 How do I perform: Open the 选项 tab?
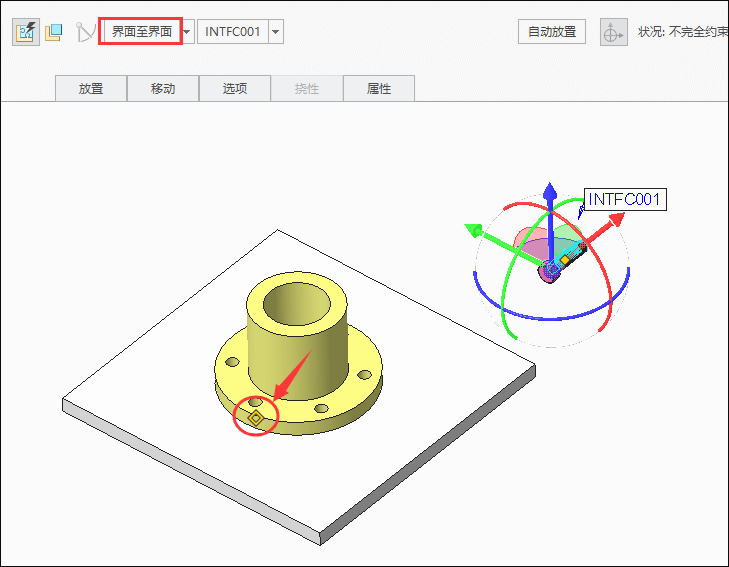point(235,88)
